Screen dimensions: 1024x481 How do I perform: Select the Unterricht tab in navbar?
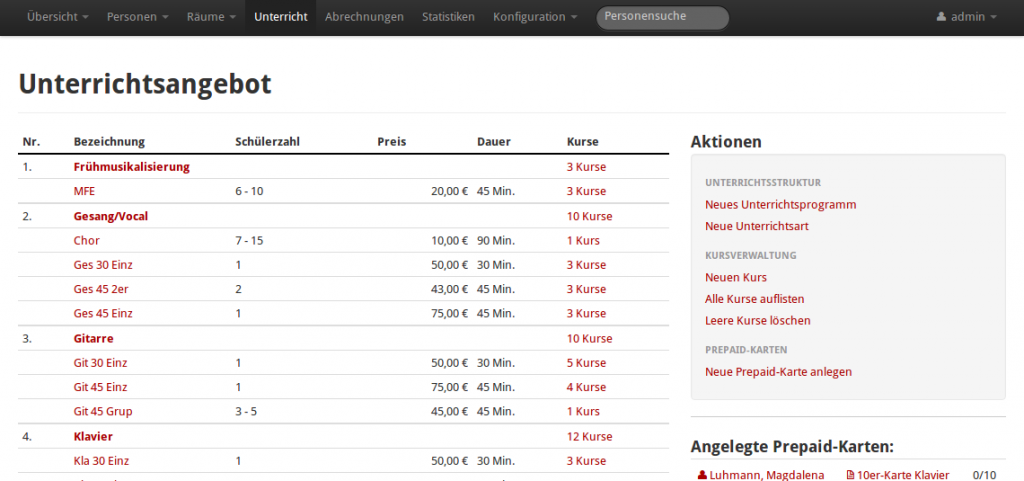click(x=281, y=17)
